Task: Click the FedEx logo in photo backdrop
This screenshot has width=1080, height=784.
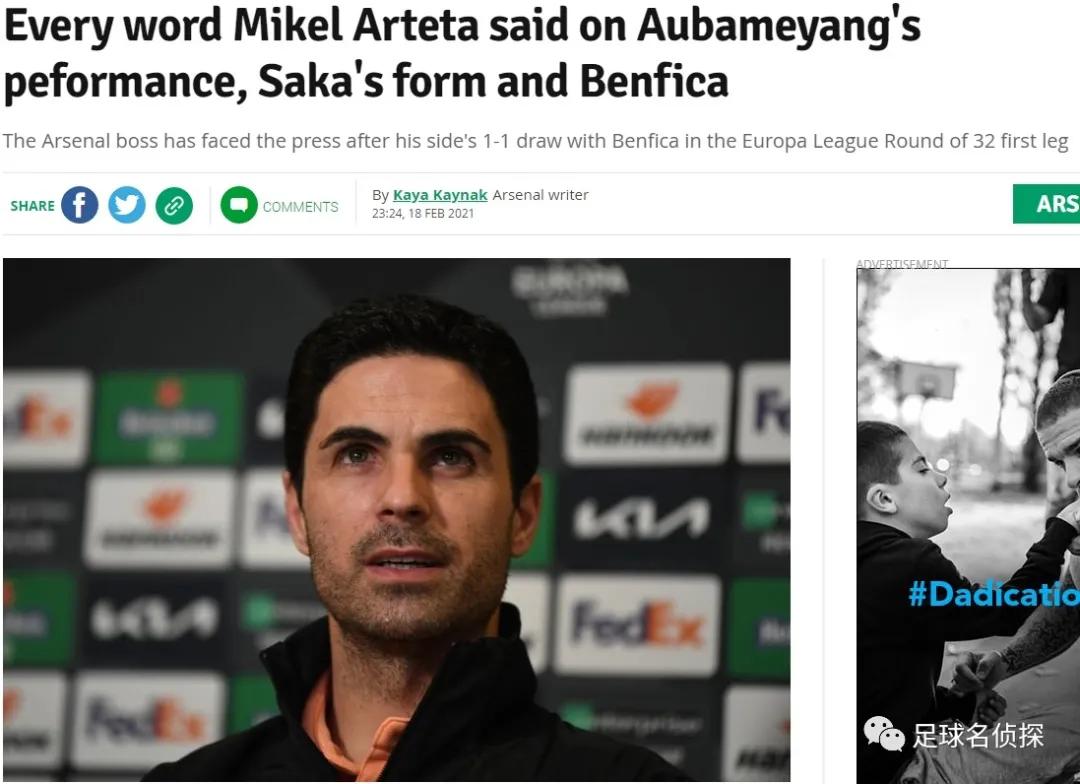Action: (x=637, y=623)
